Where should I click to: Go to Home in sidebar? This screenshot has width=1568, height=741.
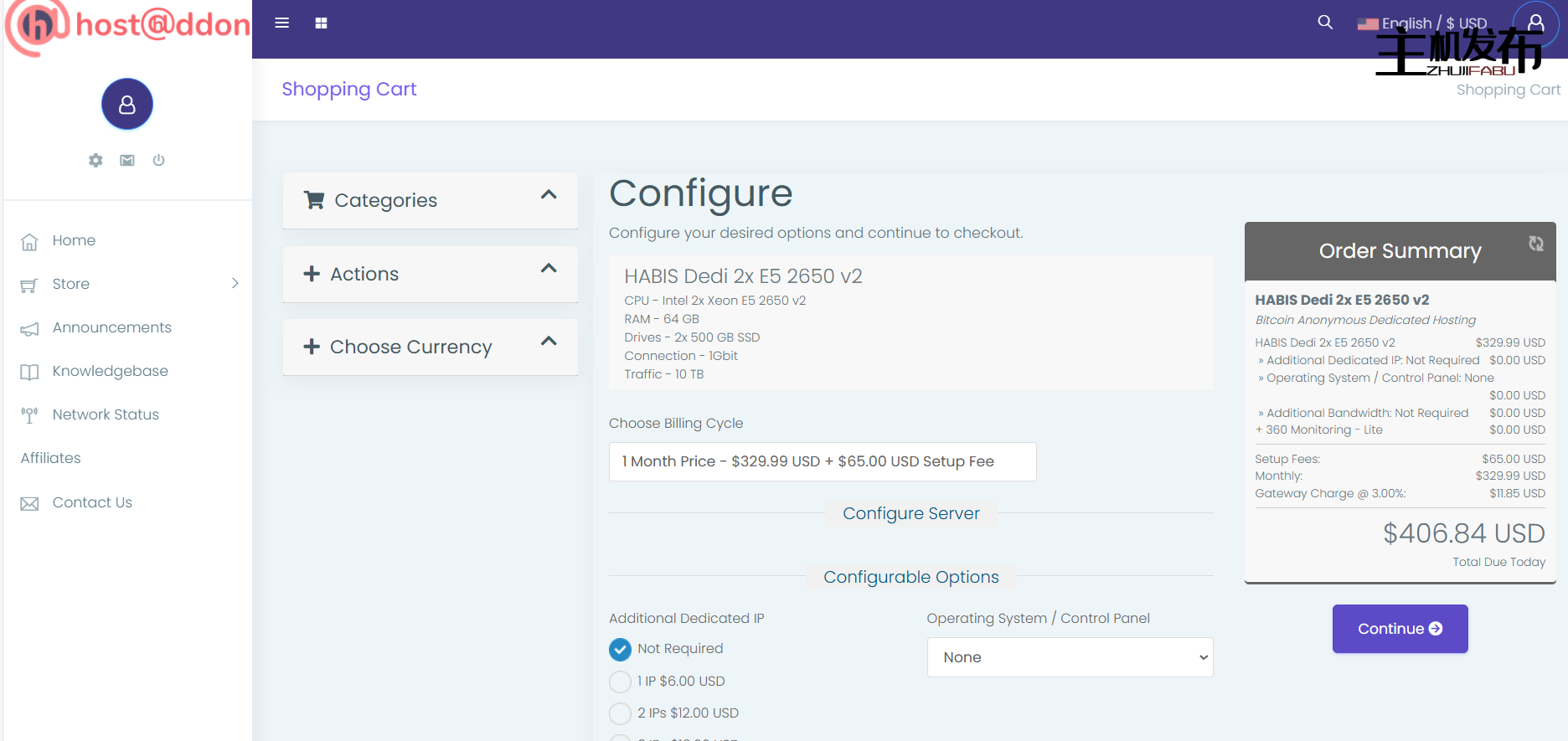(74, 240)
